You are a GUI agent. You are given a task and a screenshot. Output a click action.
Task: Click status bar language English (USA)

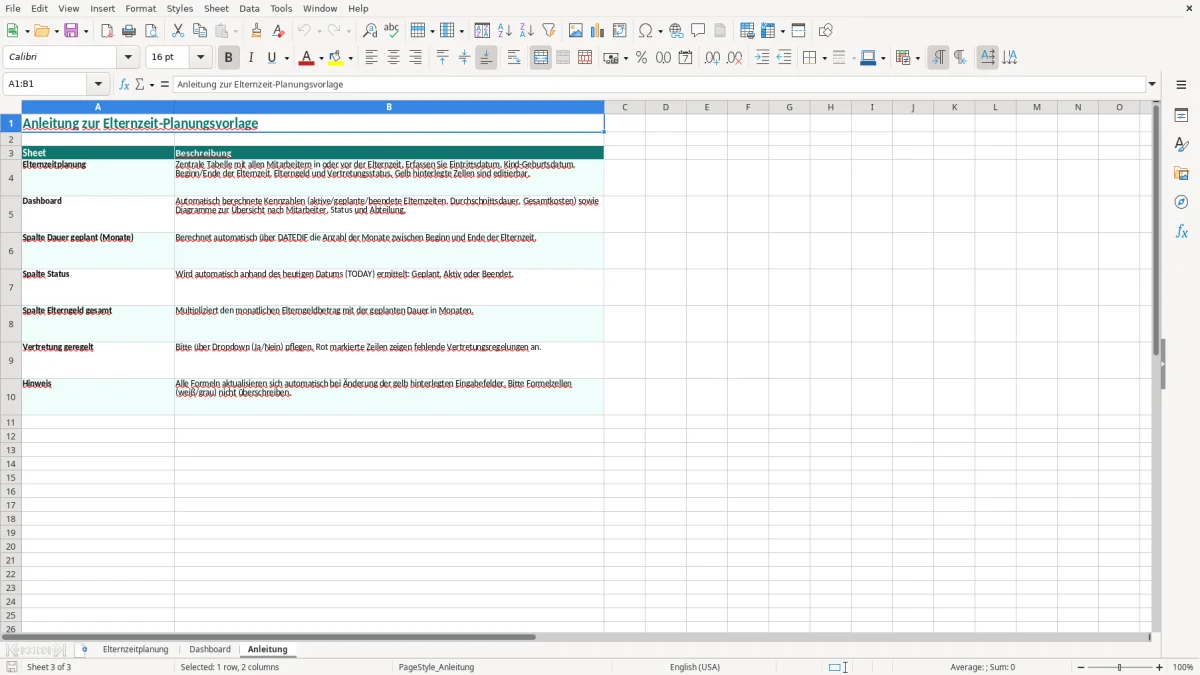pos(695,667)
